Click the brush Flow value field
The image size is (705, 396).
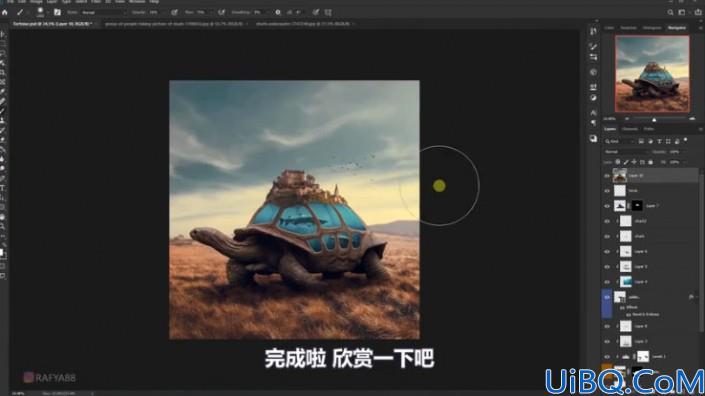coord(200,13)
